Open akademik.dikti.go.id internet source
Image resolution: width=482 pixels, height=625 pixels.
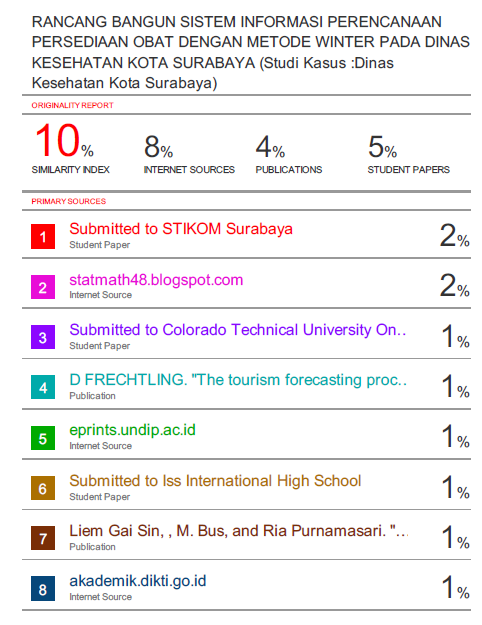click(138, 581)
